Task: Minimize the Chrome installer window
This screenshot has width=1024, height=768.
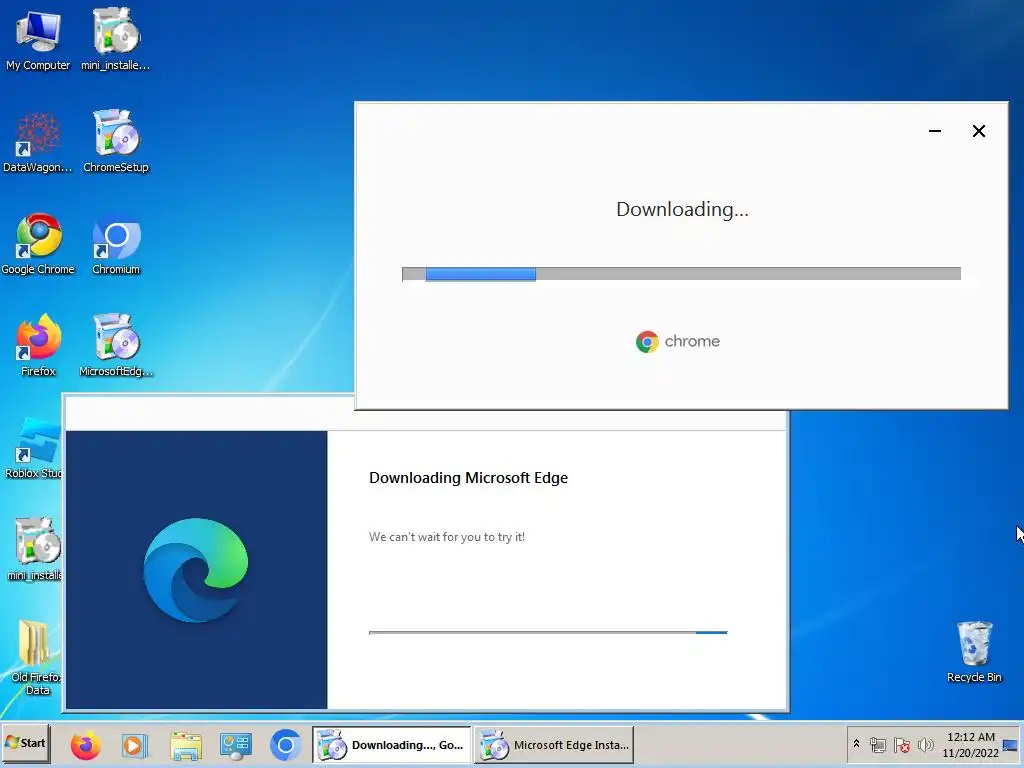Action: pos(935,131)
